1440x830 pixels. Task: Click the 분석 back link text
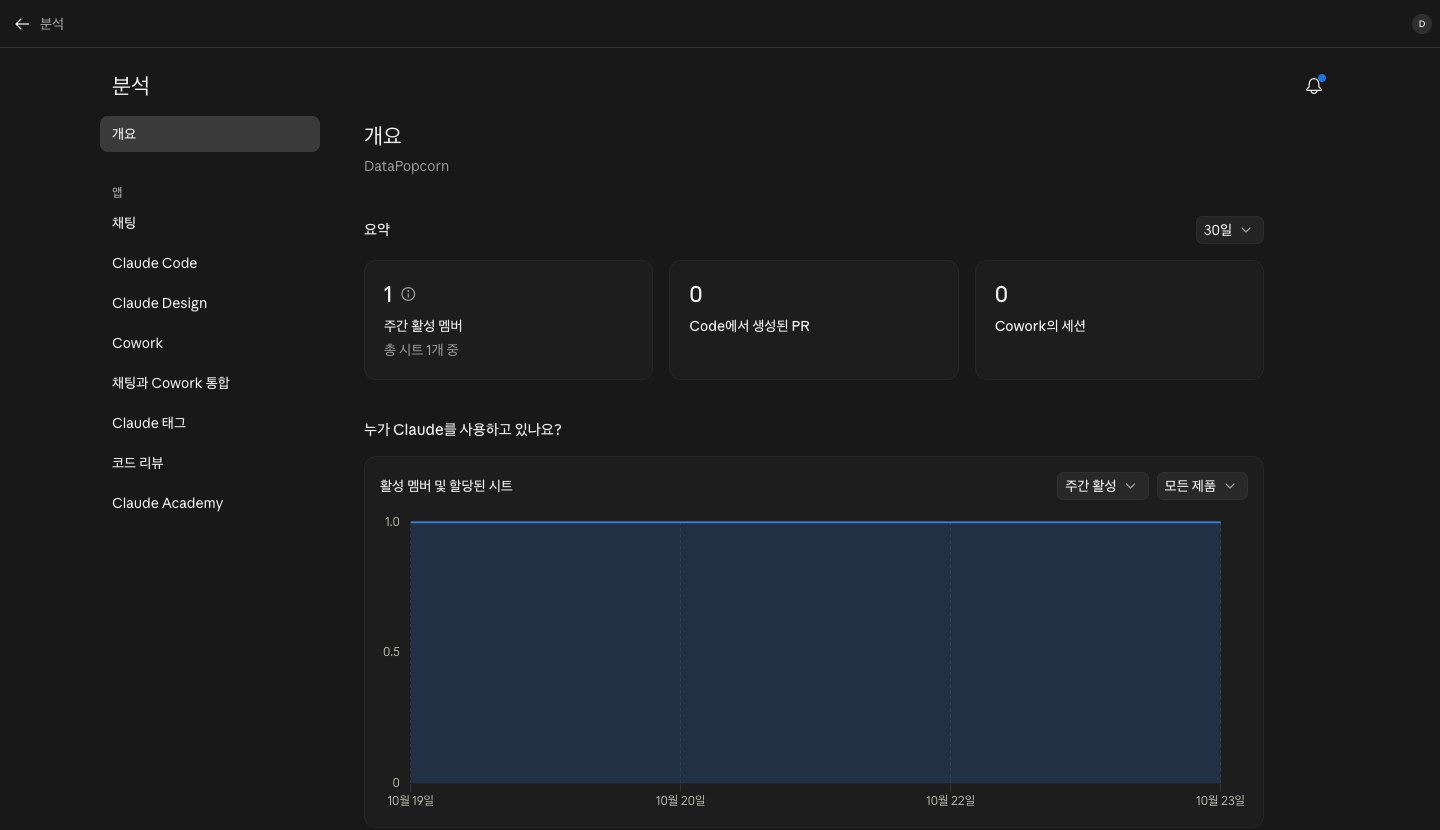coord(52,24)
